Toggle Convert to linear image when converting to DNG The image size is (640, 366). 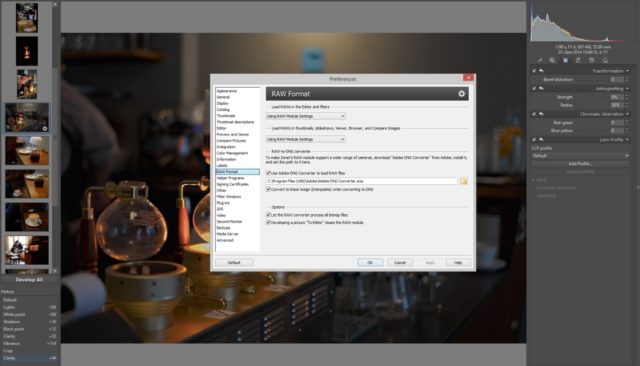(x=268, y=189)
